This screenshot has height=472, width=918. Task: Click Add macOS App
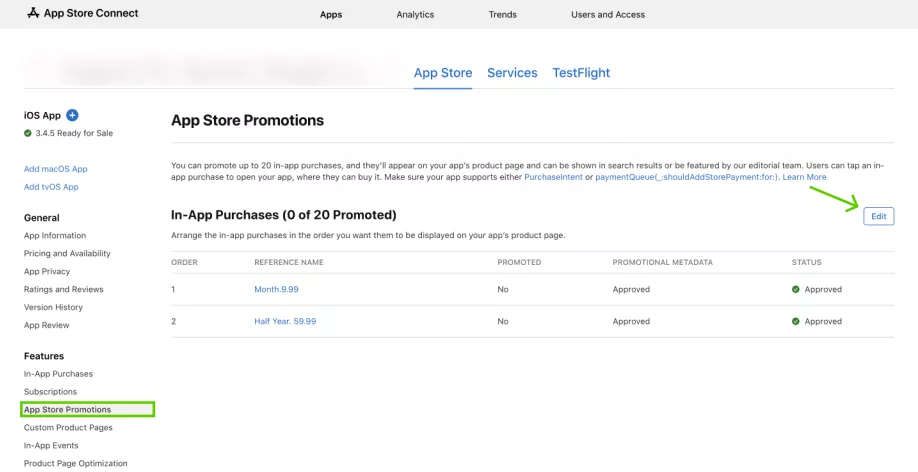coord(56,169)
